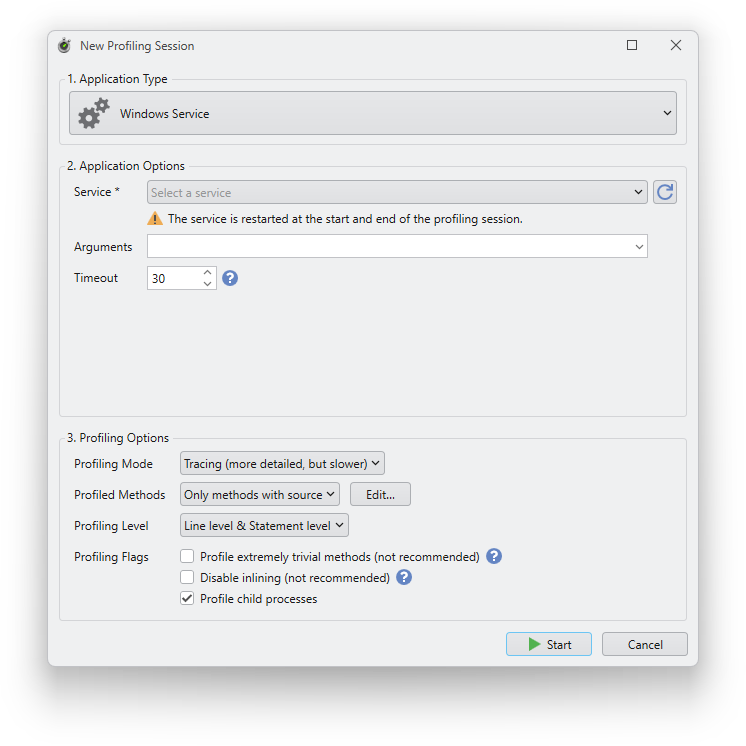Viewport: 746px width, 746px height.
Task: Maximize the New Profiling Session window
Action: [x=632, y=46]
